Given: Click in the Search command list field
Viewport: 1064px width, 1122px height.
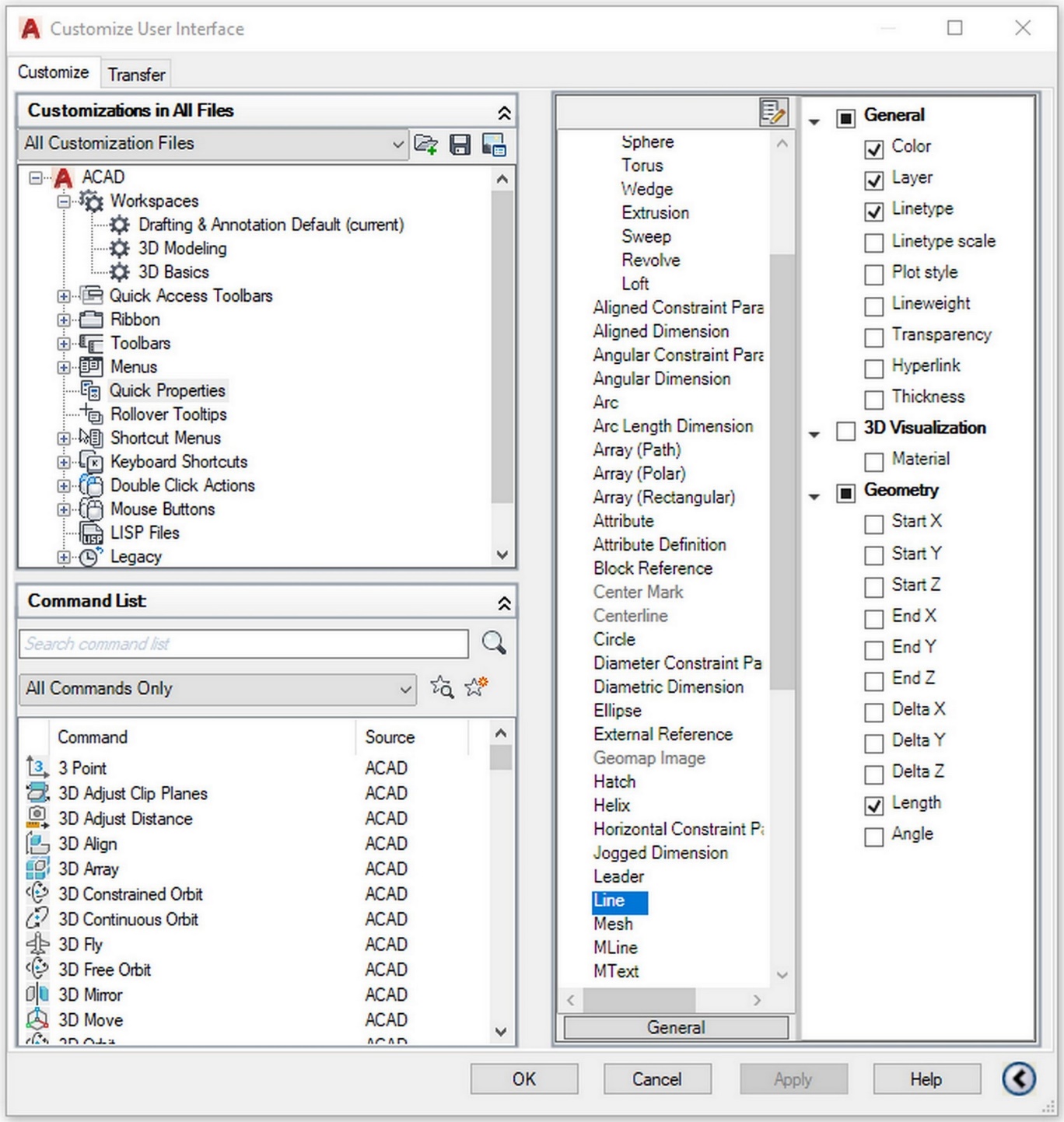Looking at the screenshot, I should [x=244, y=644].
